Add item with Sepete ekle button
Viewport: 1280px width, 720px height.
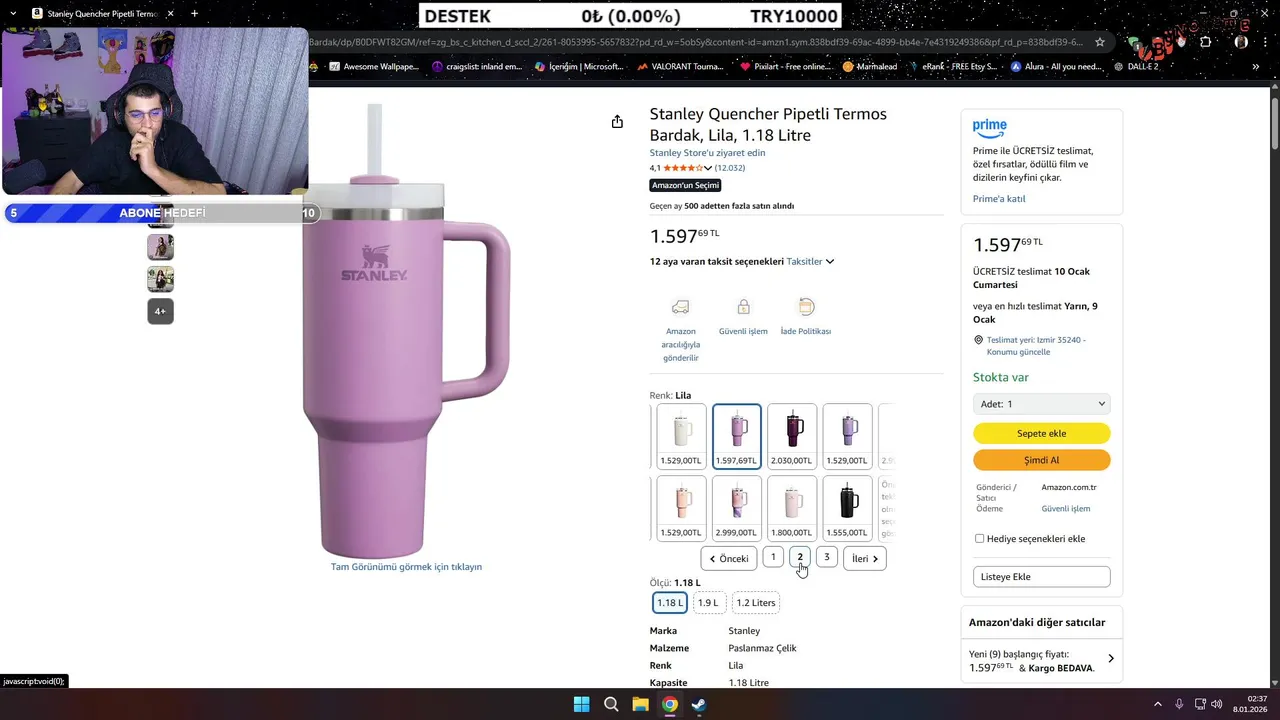coord(1041,433)
